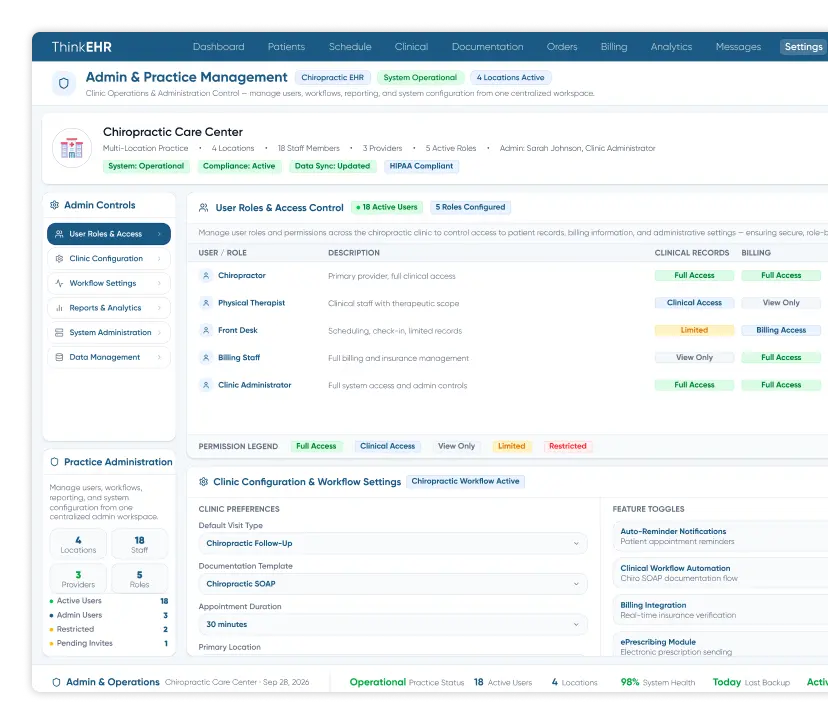This screenshot has height=724, width=828.
Task: Click the Billing Integration feature row
Action: [x=720, y=610]
